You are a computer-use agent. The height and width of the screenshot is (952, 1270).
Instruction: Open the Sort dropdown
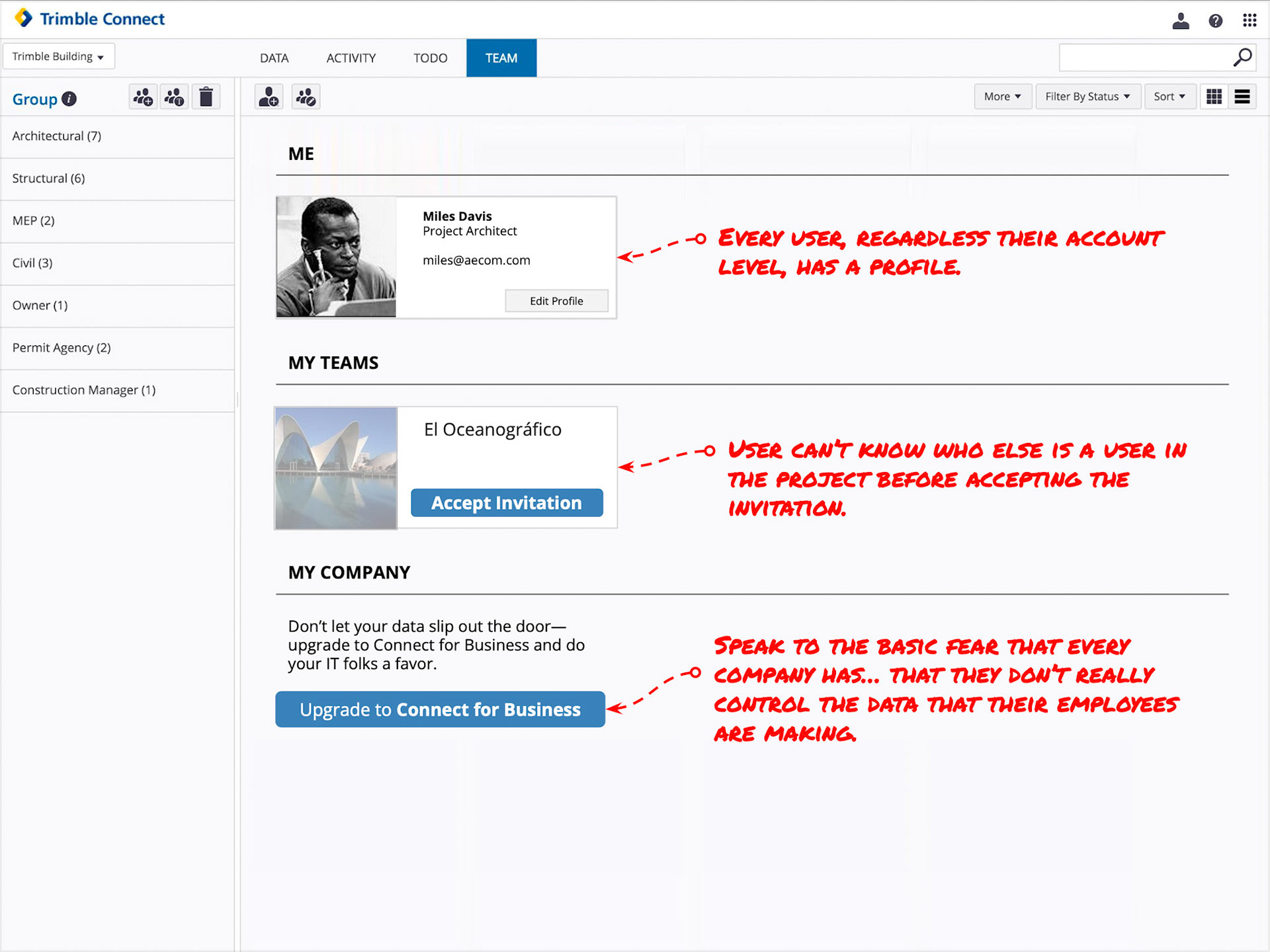pos(1169,97)
